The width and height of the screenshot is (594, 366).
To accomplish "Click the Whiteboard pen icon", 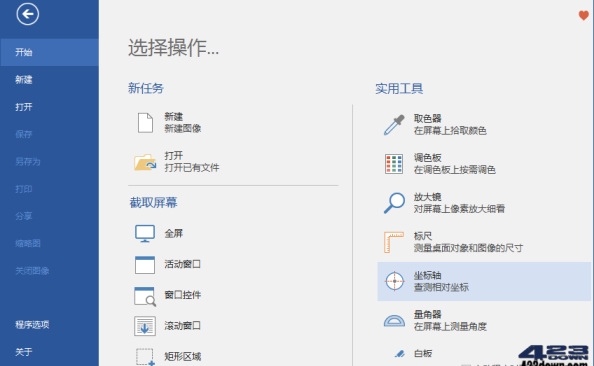I will [400, 354].
